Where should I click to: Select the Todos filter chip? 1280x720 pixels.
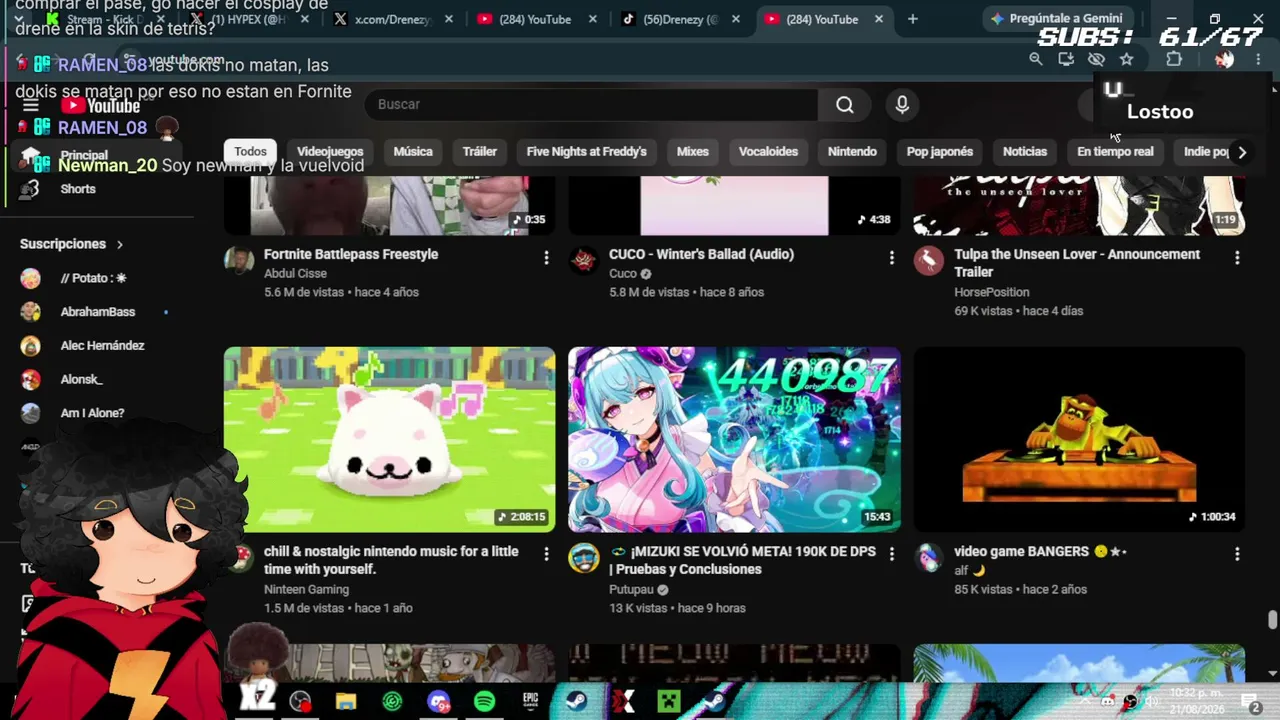[250, 152]
